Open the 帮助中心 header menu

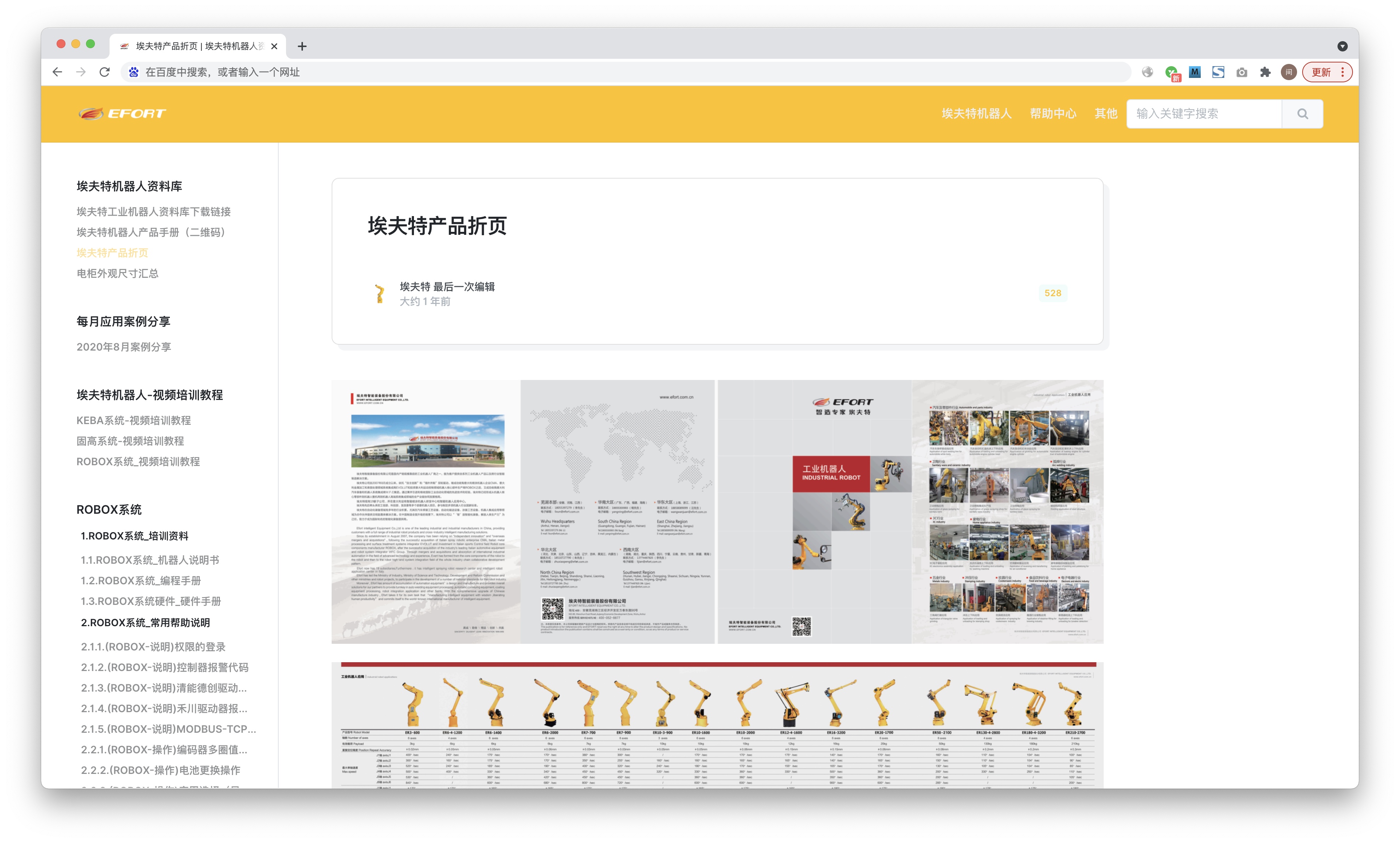1053,114
